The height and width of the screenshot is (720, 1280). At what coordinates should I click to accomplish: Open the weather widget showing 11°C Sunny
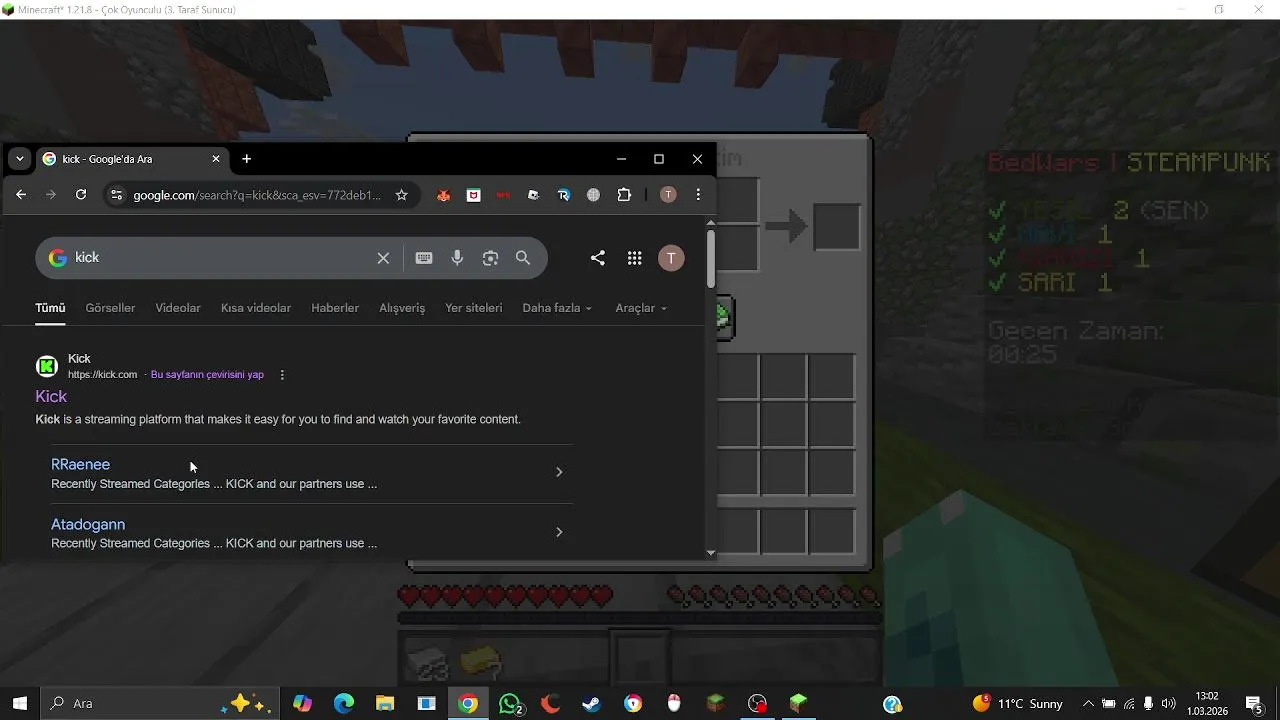(x=1018, y=704)
